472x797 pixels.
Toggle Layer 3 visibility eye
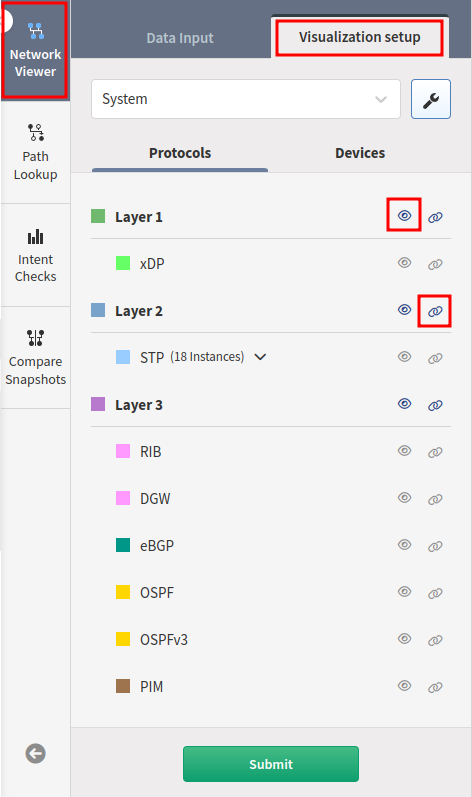(x=404, y=404)
